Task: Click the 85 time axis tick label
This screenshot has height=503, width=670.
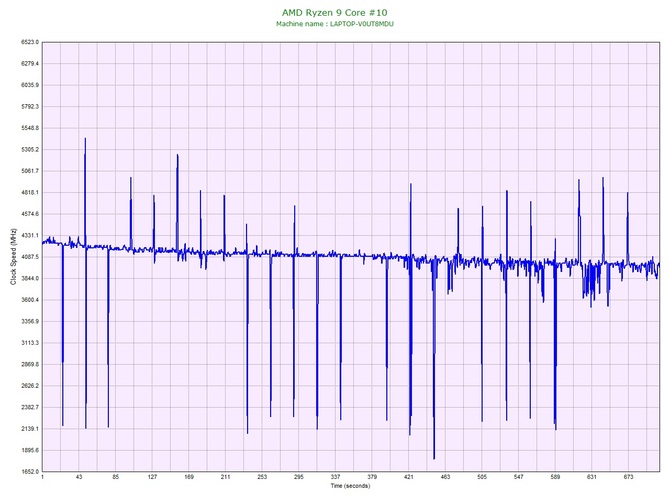Action: 116,477
